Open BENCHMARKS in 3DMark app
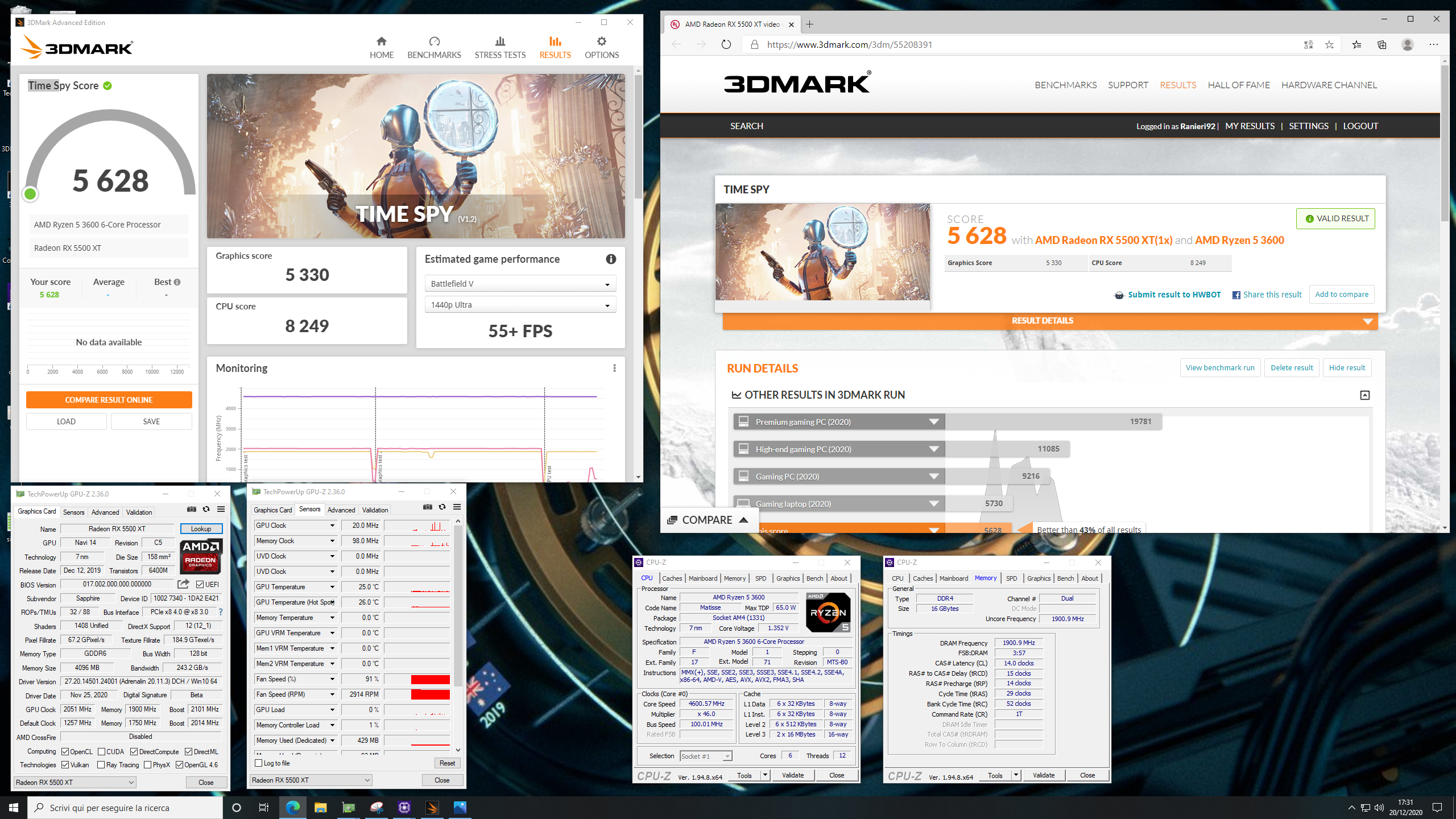Screen dimensions: 1456x819 [434, 48]
